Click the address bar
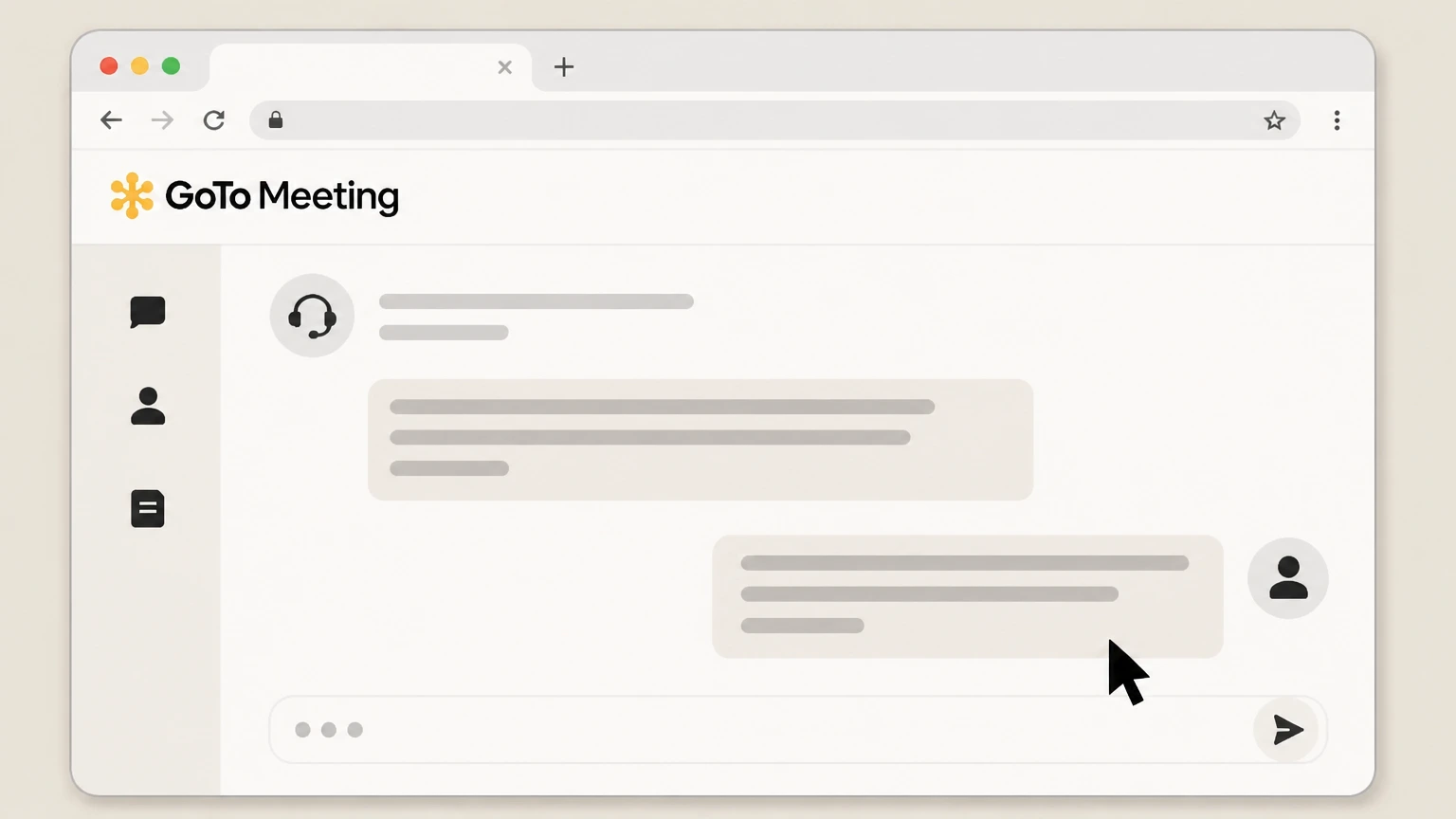This screenshot has width=1456, height=819. click(774, 120)
